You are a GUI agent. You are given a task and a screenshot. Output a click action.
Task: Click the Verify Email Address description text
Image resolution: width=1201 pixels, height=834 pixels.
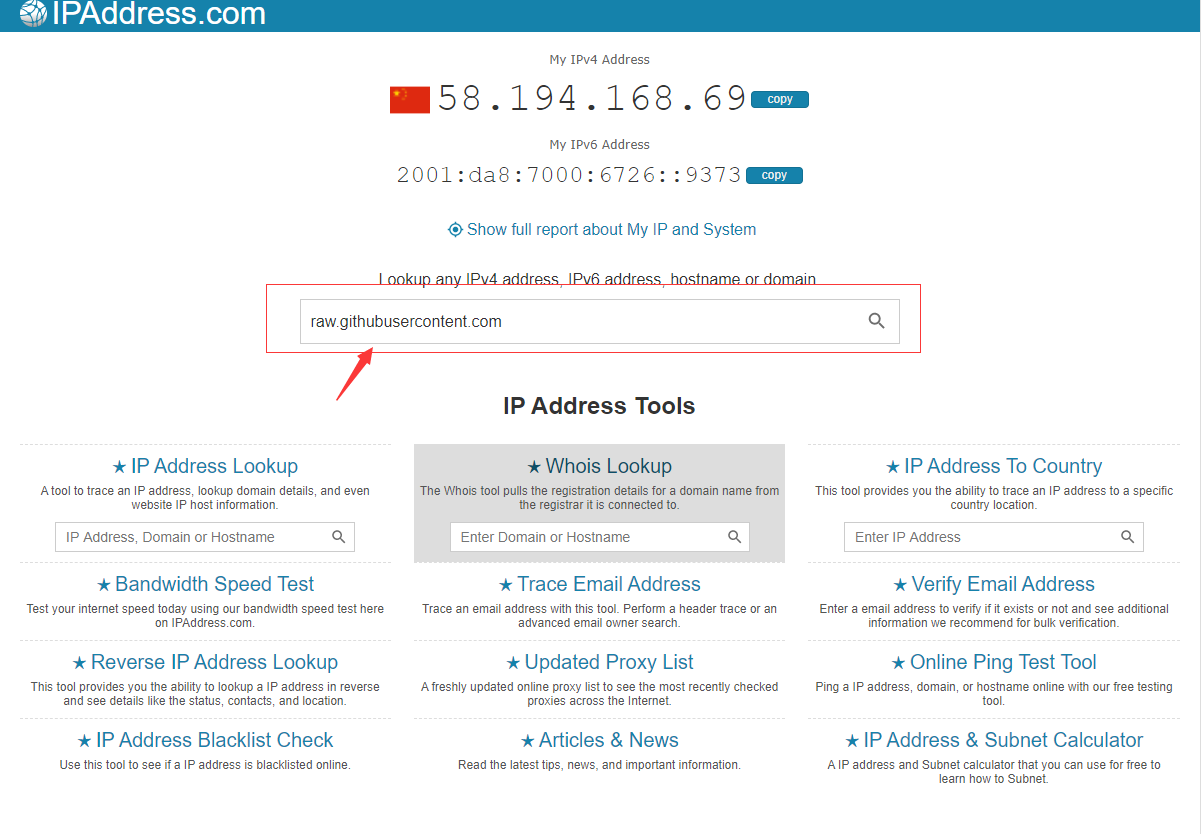click(x=993, y=615)
